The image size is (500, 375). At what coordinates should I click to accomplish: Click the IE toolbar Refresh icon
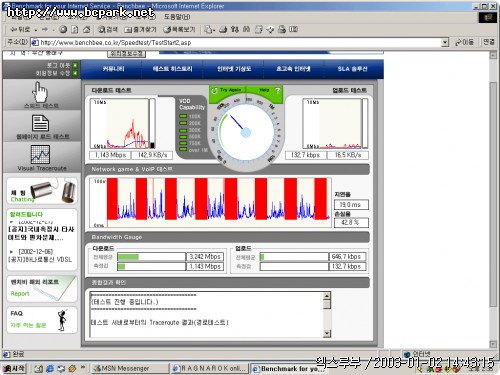point(75,30)
